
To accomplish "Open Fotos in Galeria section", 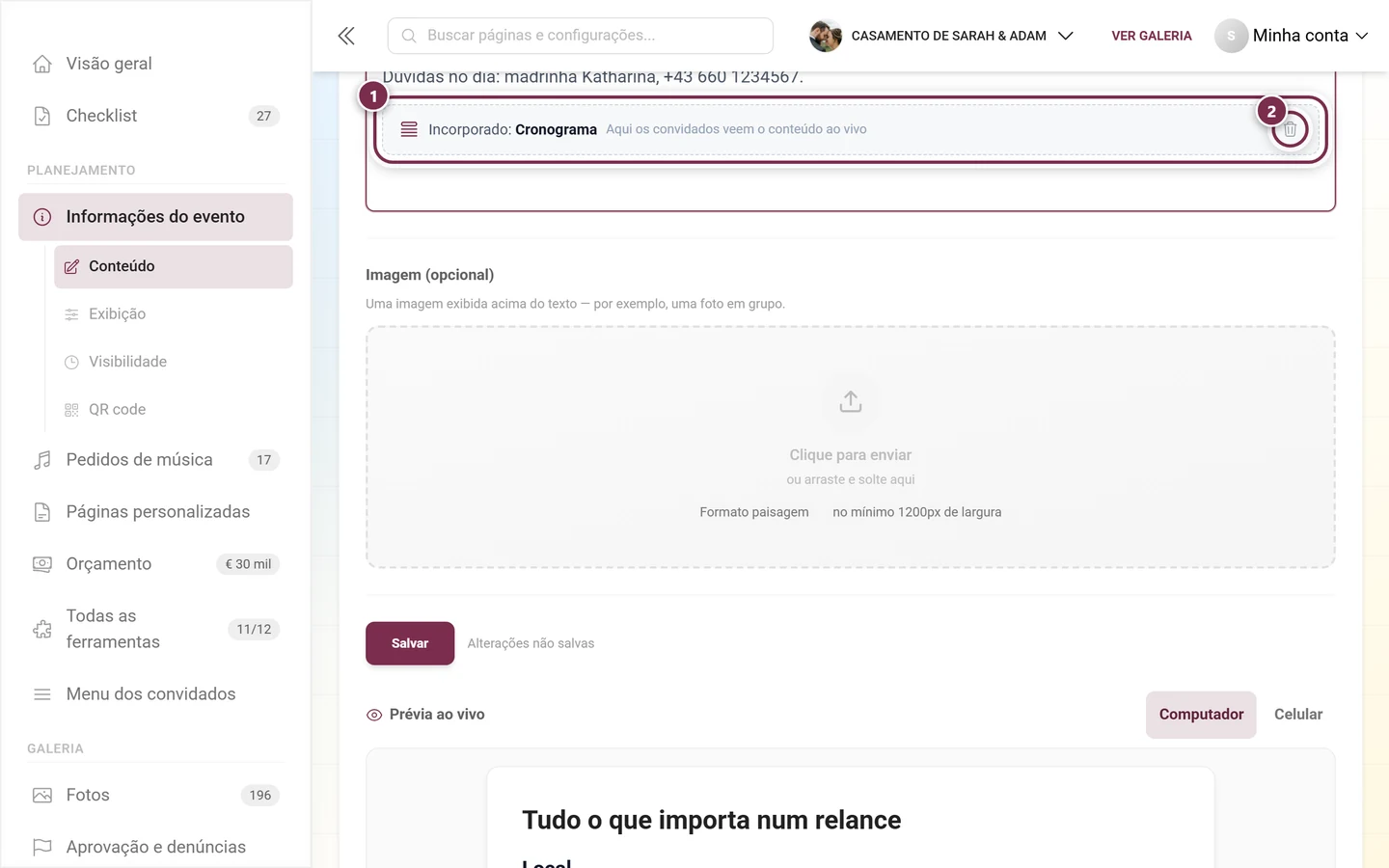I will click(x=155, y=796).
